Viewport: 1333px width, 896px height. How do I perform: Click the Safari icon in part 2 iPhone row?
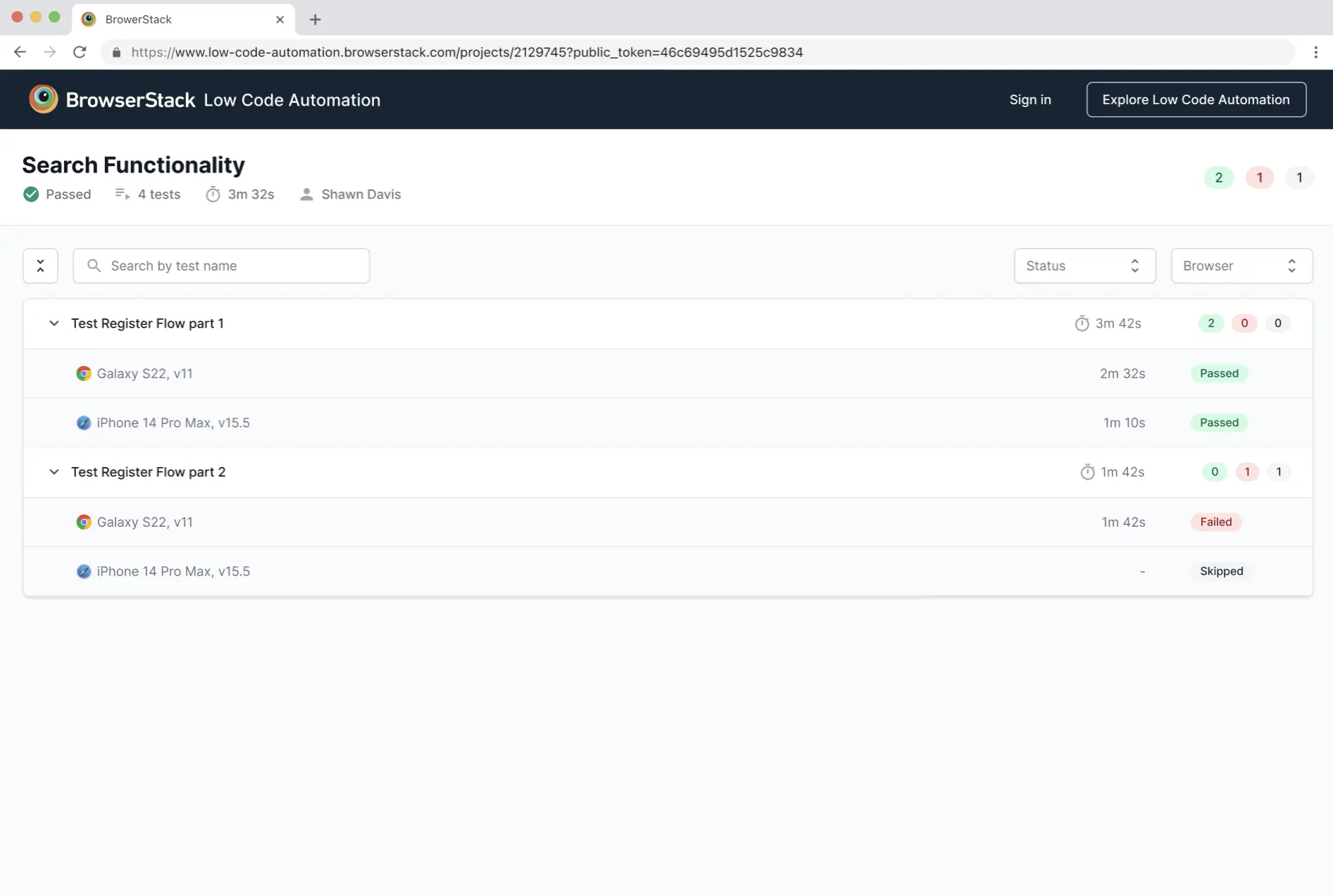84,571
